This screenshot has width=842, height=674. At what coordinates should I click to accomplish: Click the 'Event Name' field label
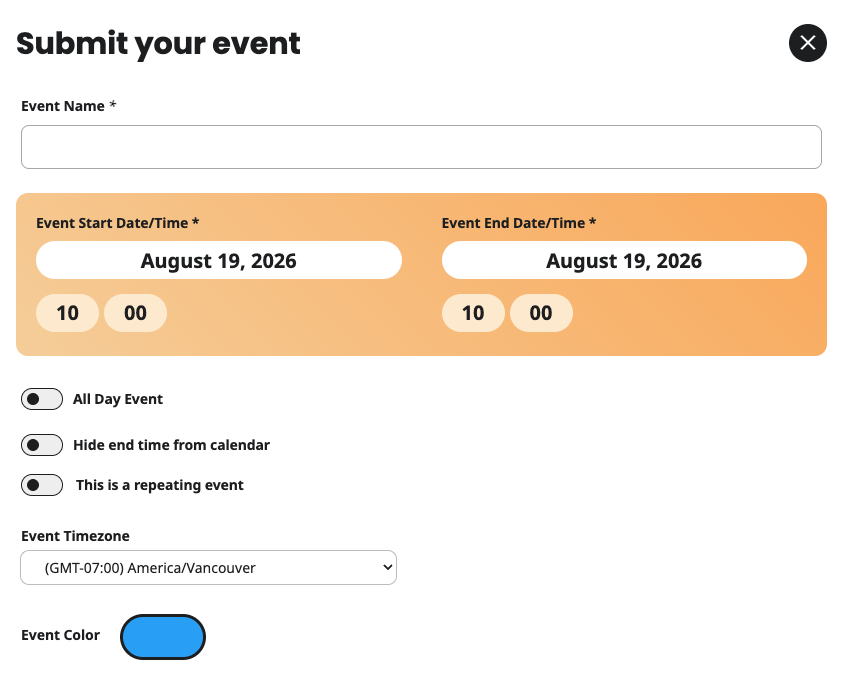63,106
